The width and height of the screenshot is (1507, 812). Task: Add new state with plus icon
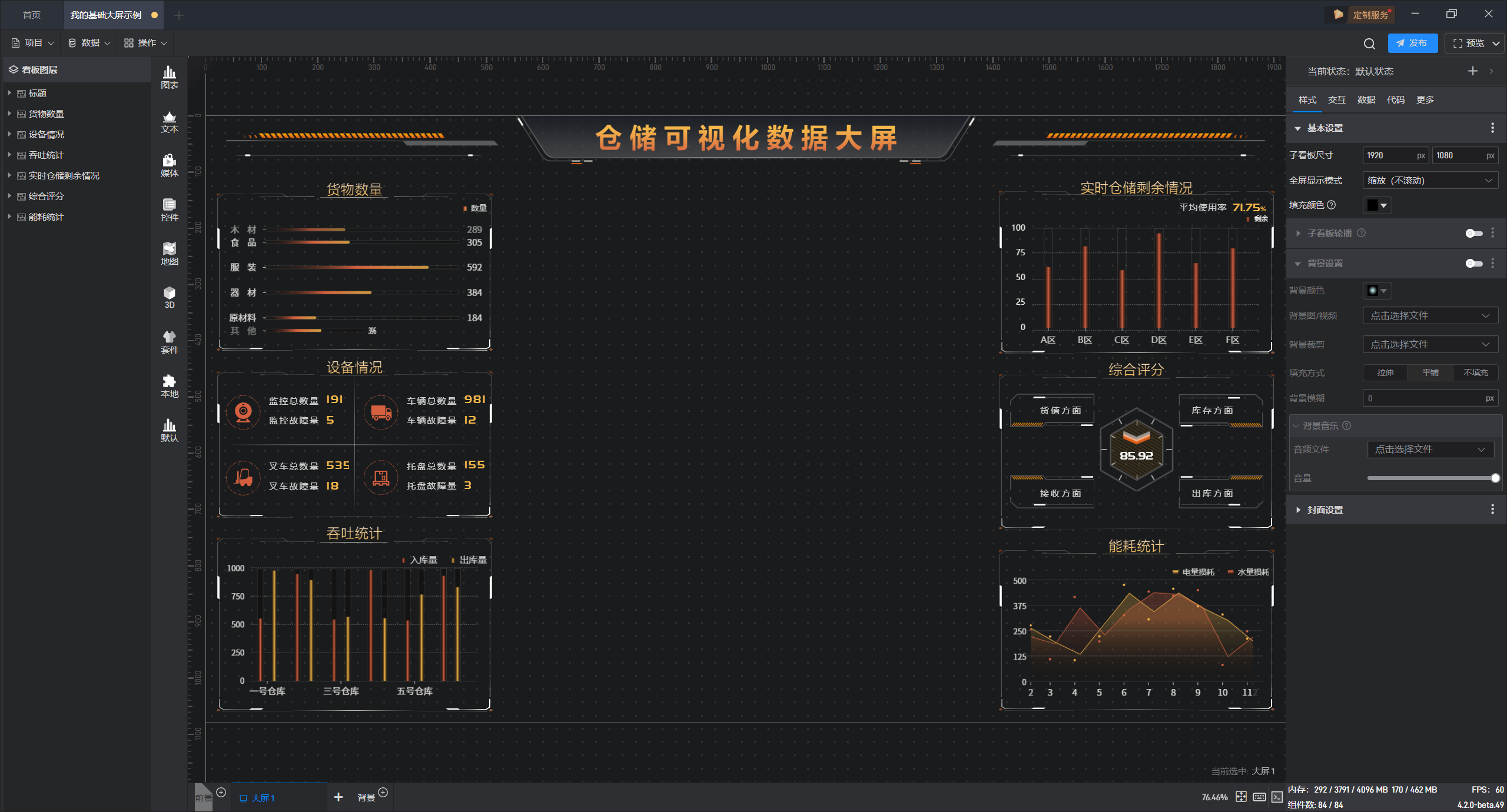(1472, 71)
